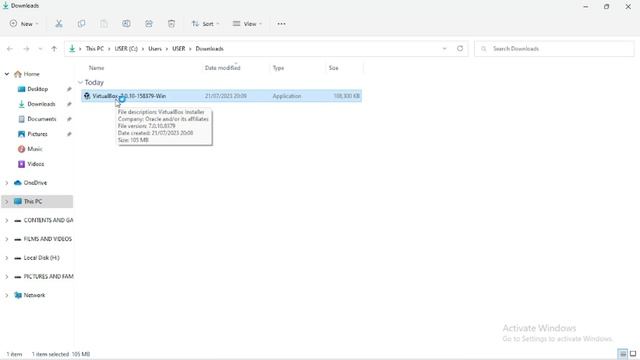640x360 pixels.
Task: Switch to Details view in status bar
Action: 622,354
